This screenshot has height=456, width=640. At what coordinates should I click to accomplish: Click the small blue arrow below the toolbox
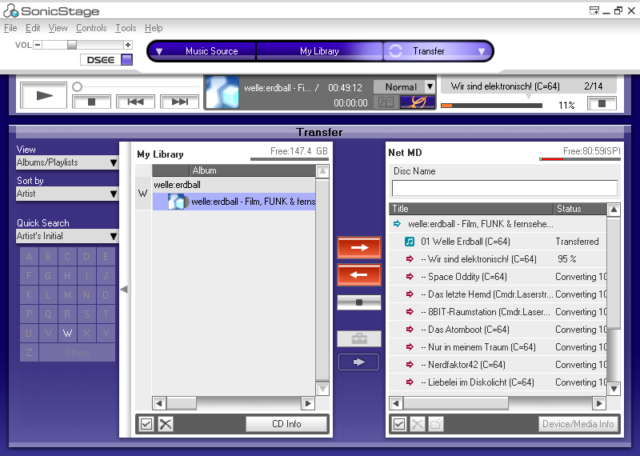click(359, 362)
